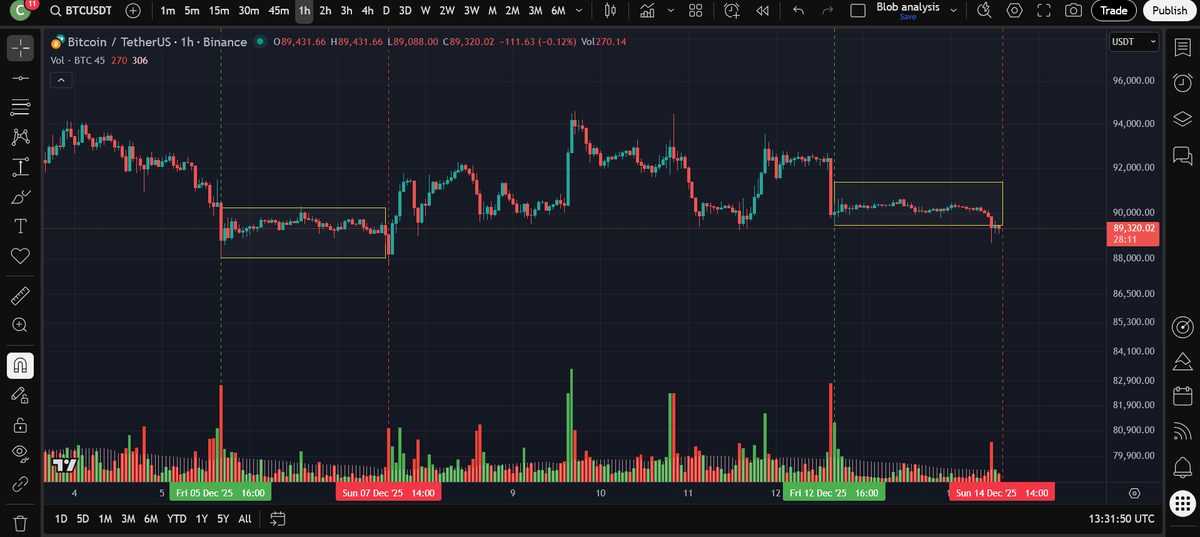Select the text annotation tool
This screenshot has width=1200, height=537.
[20, 226]
